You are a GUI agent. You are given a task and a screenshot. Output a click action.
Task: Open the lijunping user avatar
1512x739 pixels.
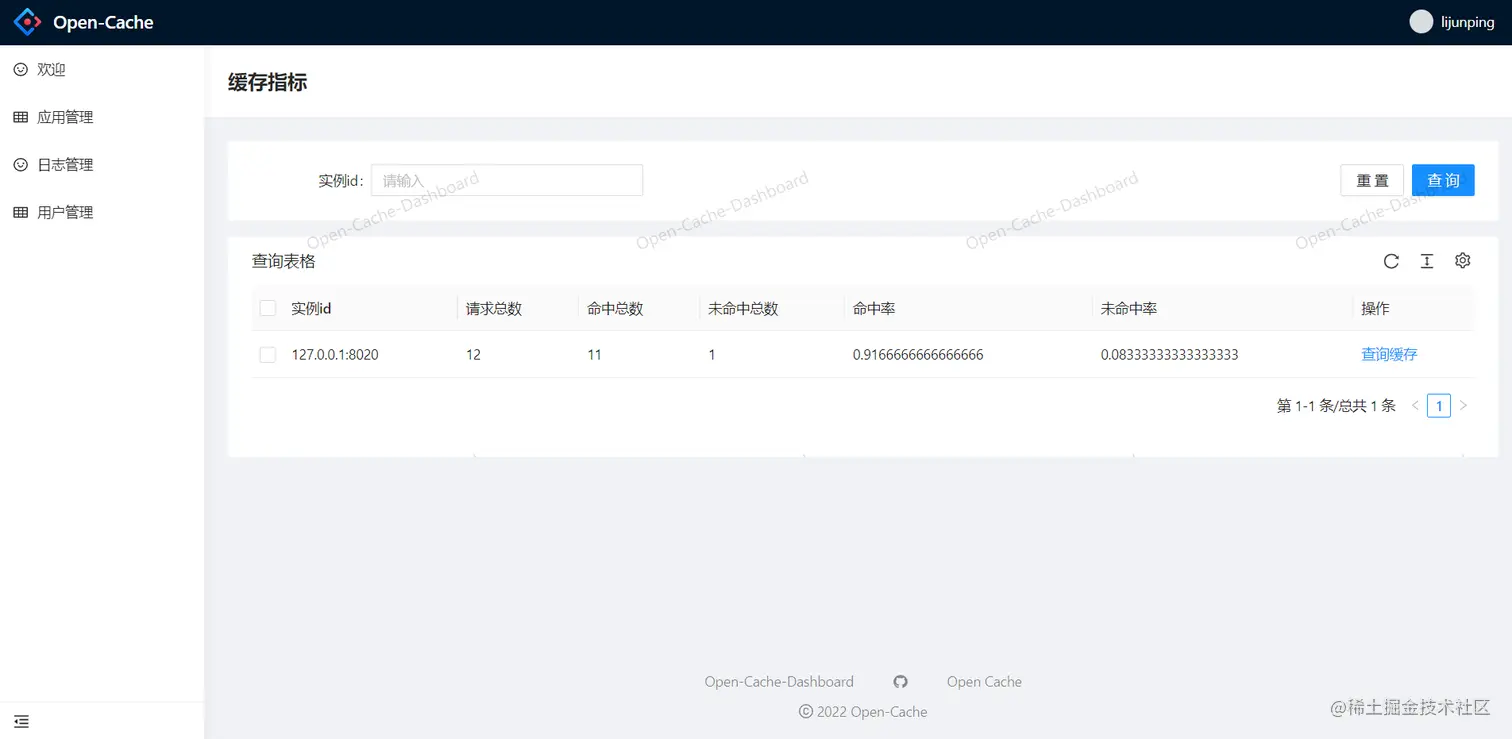coord(1421,22)
